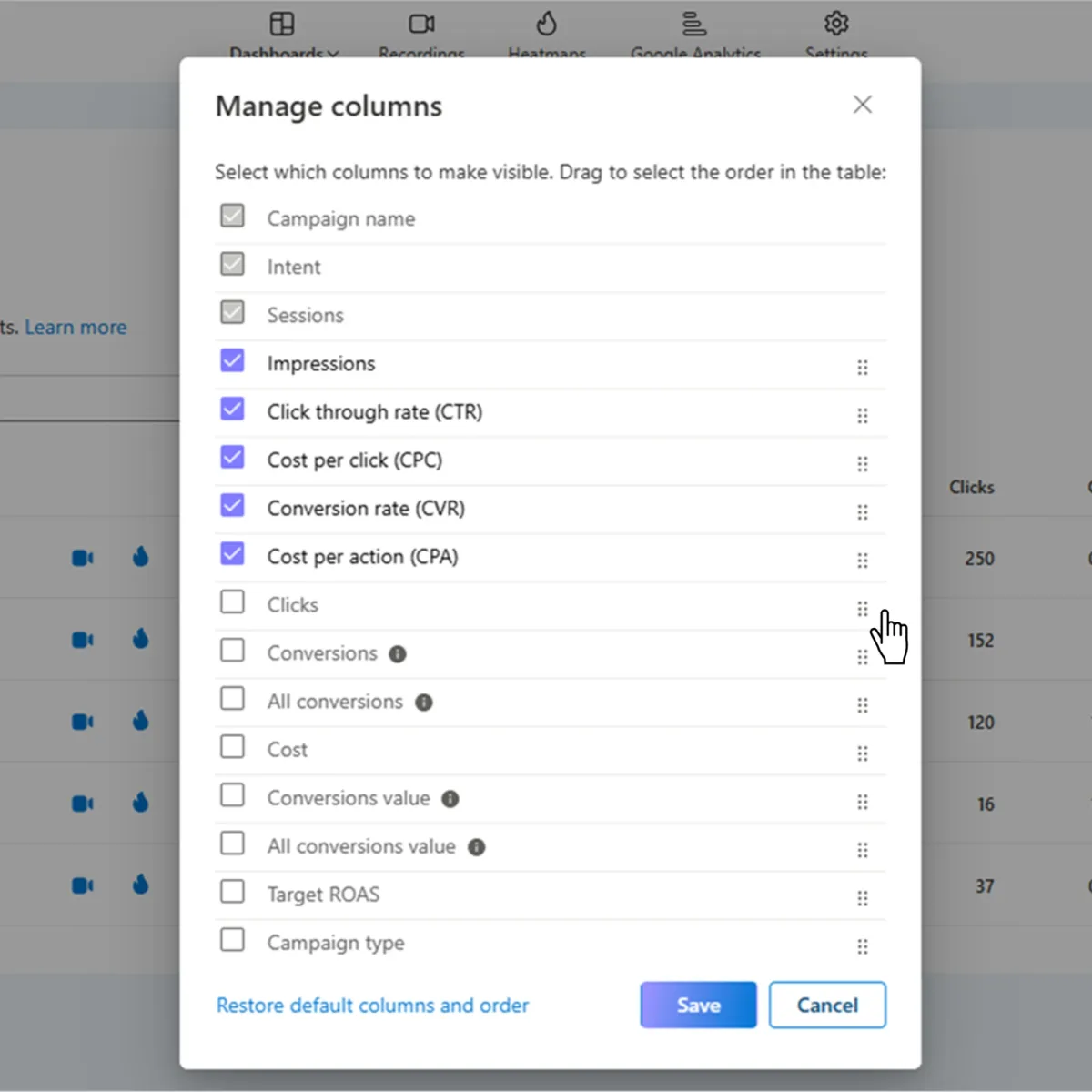This screenshot has width=1092, height=1092.
Task: Open Settings via the gear icon
Action: (835, 24)
